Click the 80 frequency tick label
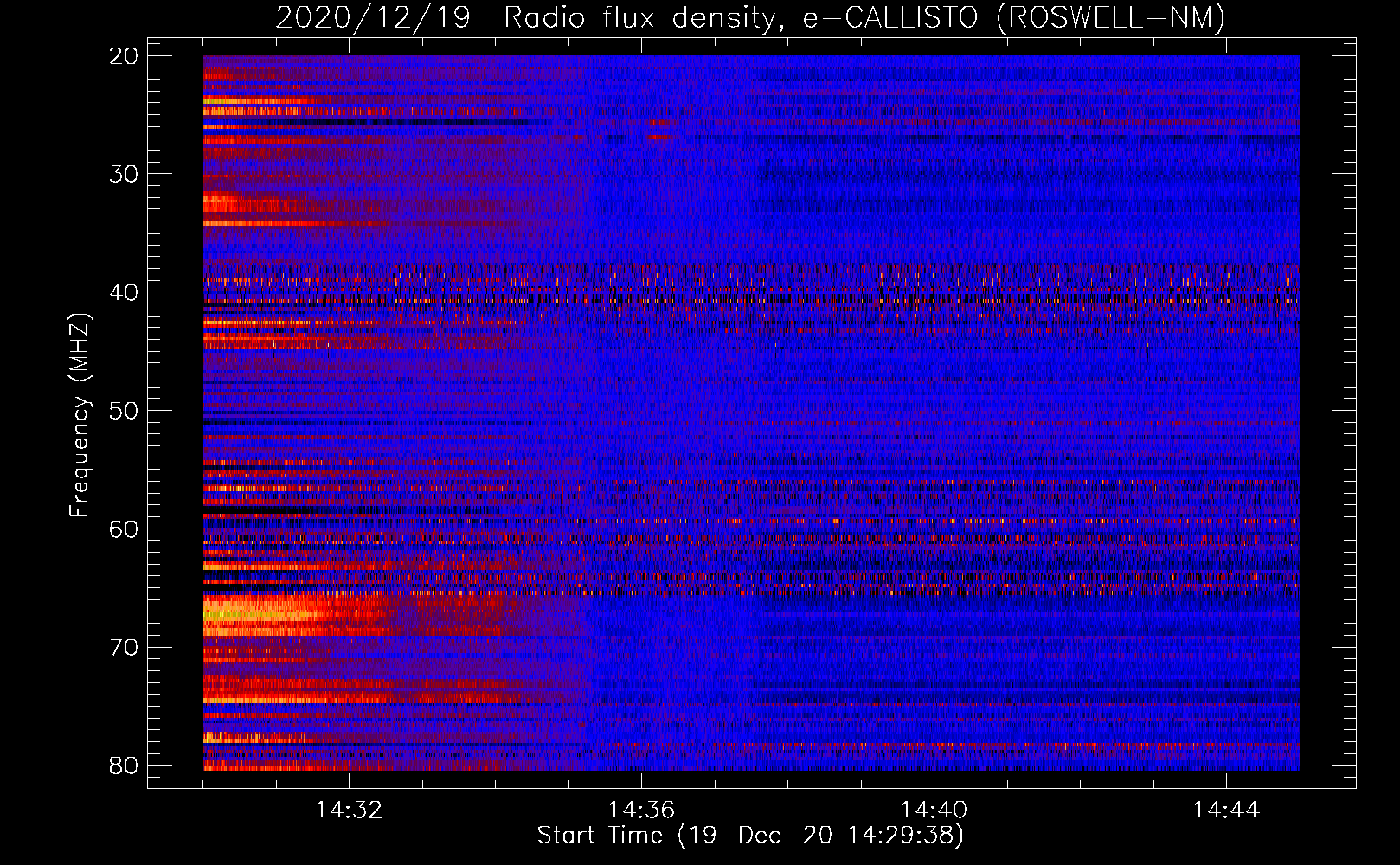1400x865 pixels. [x=124, y=766]
